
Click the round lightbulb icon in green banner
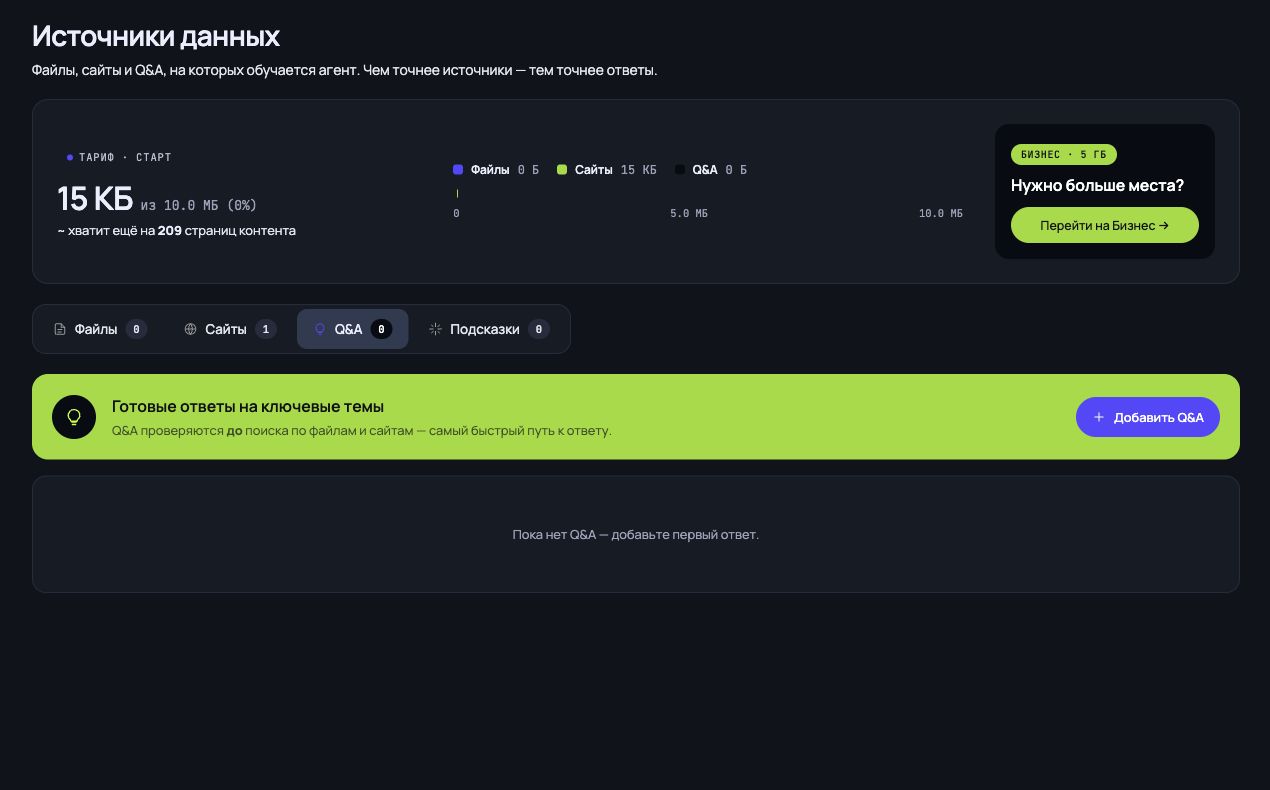pos(74,417)
